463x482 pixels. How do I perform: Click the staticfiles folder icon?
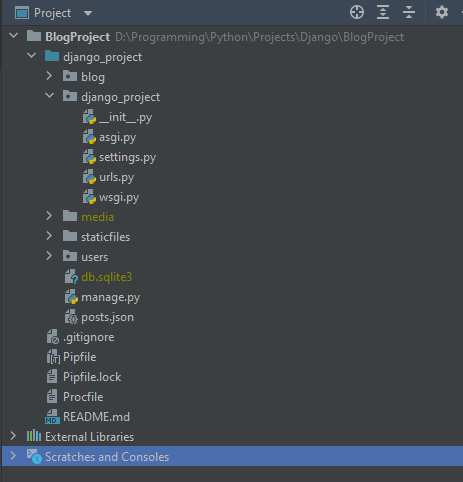[70, 236]
